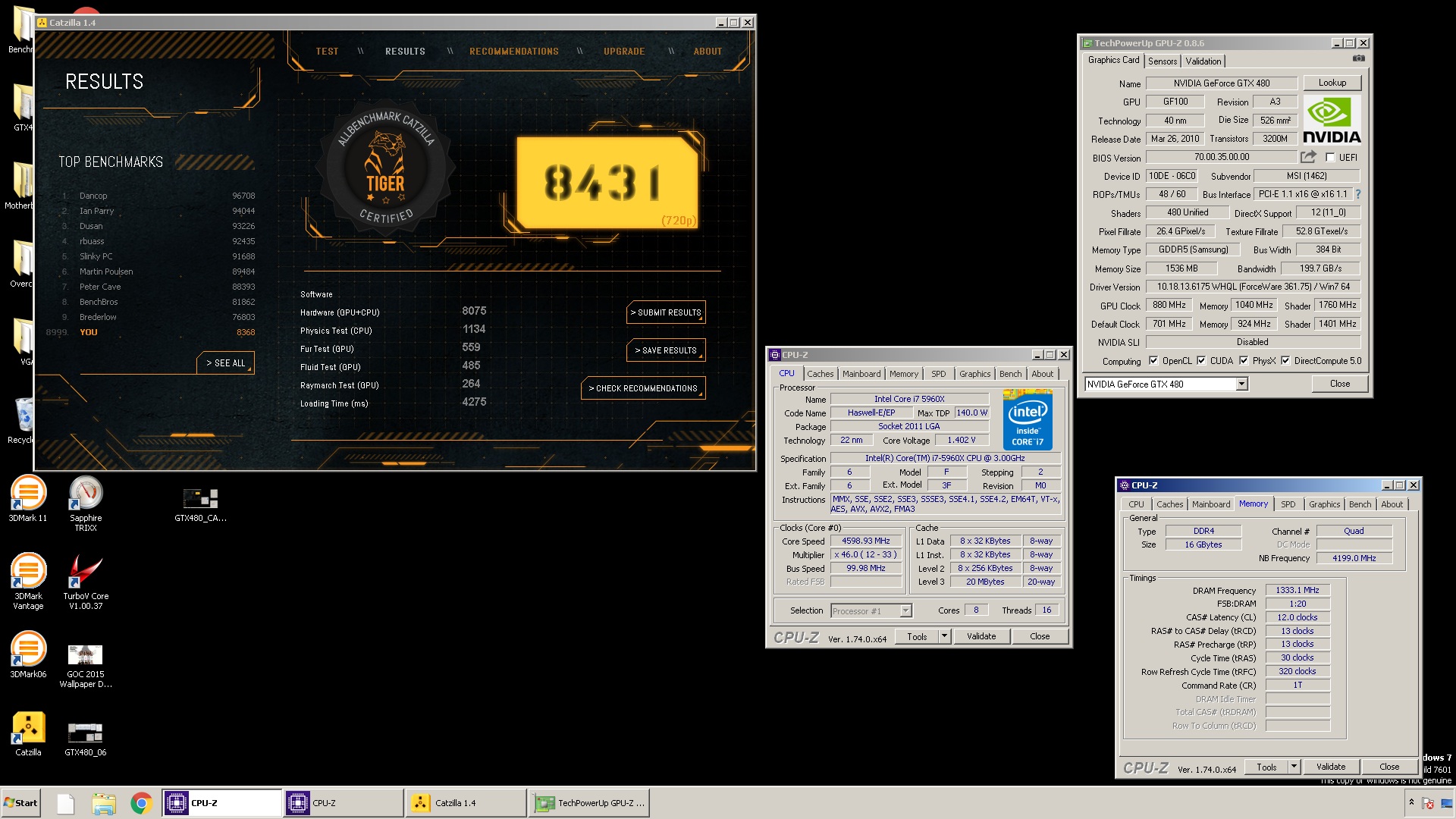This screenshot has width=1456, height=819.
Task: Open the GTX480_CA... desktop file
Action: click(201, 505)
